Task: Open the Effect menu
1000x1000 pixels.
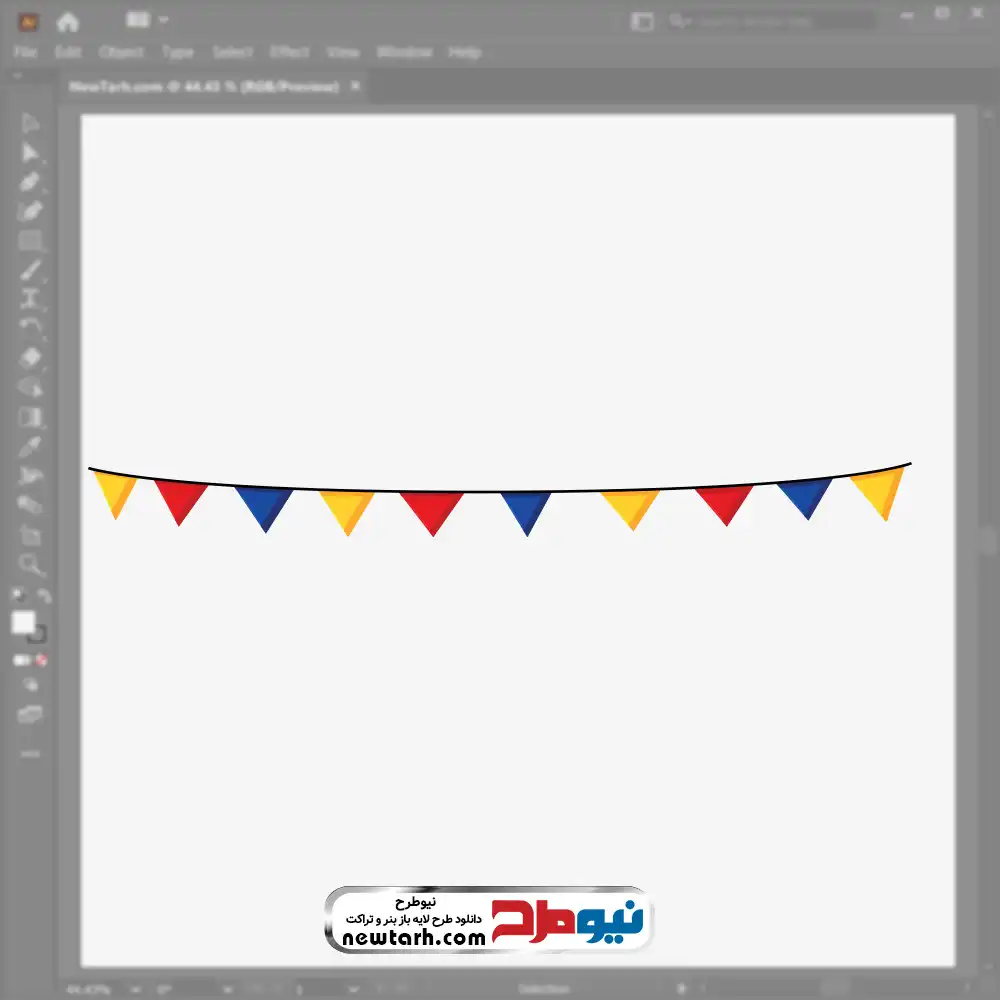Action: click(x=290, y=52)
